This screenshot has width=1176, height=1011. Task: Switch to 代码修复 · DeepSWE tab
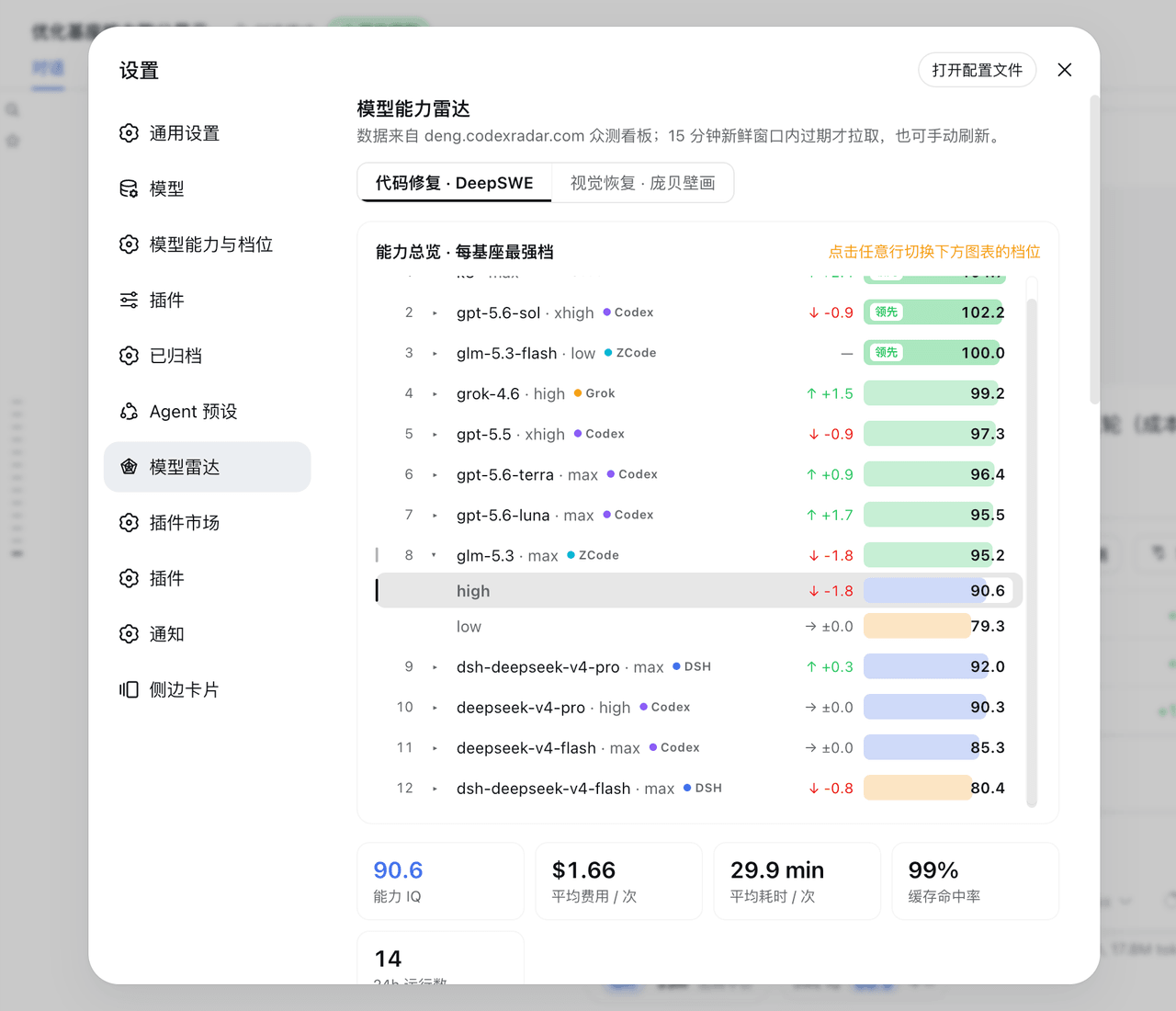pyautogui.click(x=455, y=183)
